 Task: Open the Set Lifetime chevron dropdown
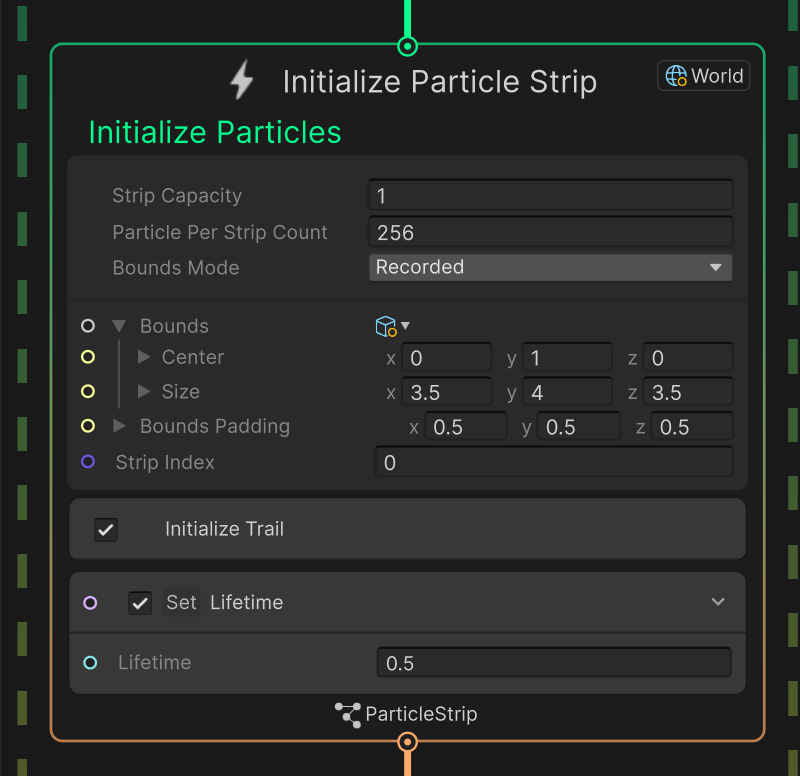(x=718, y=602)
